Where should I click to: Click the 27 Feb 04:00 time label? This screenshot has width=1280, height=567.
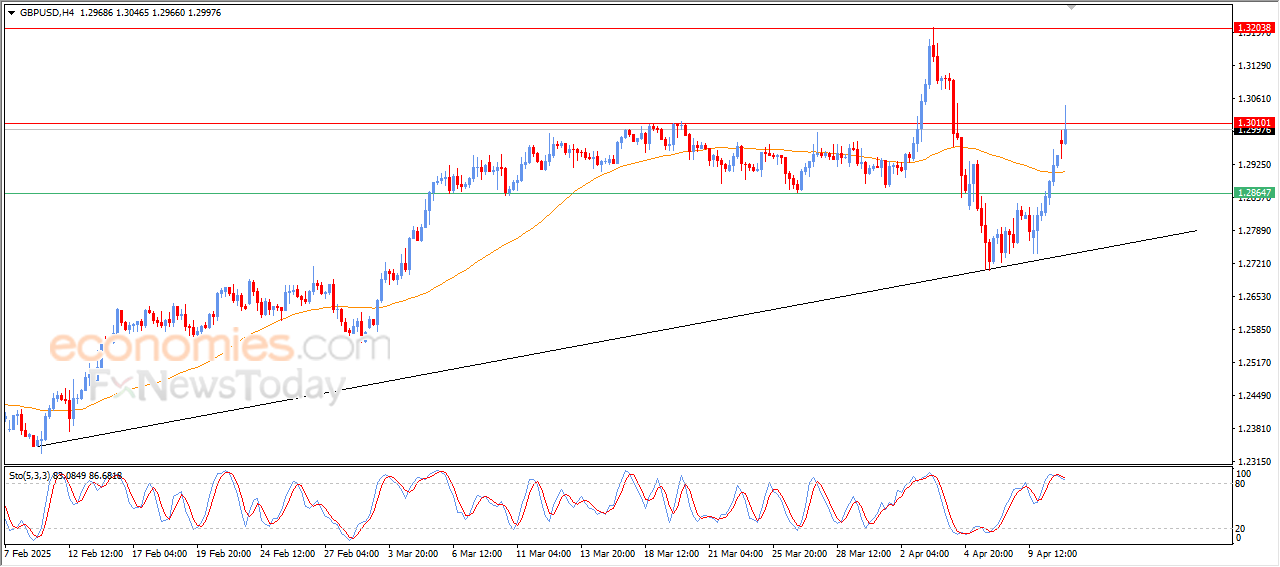[351, 553]
